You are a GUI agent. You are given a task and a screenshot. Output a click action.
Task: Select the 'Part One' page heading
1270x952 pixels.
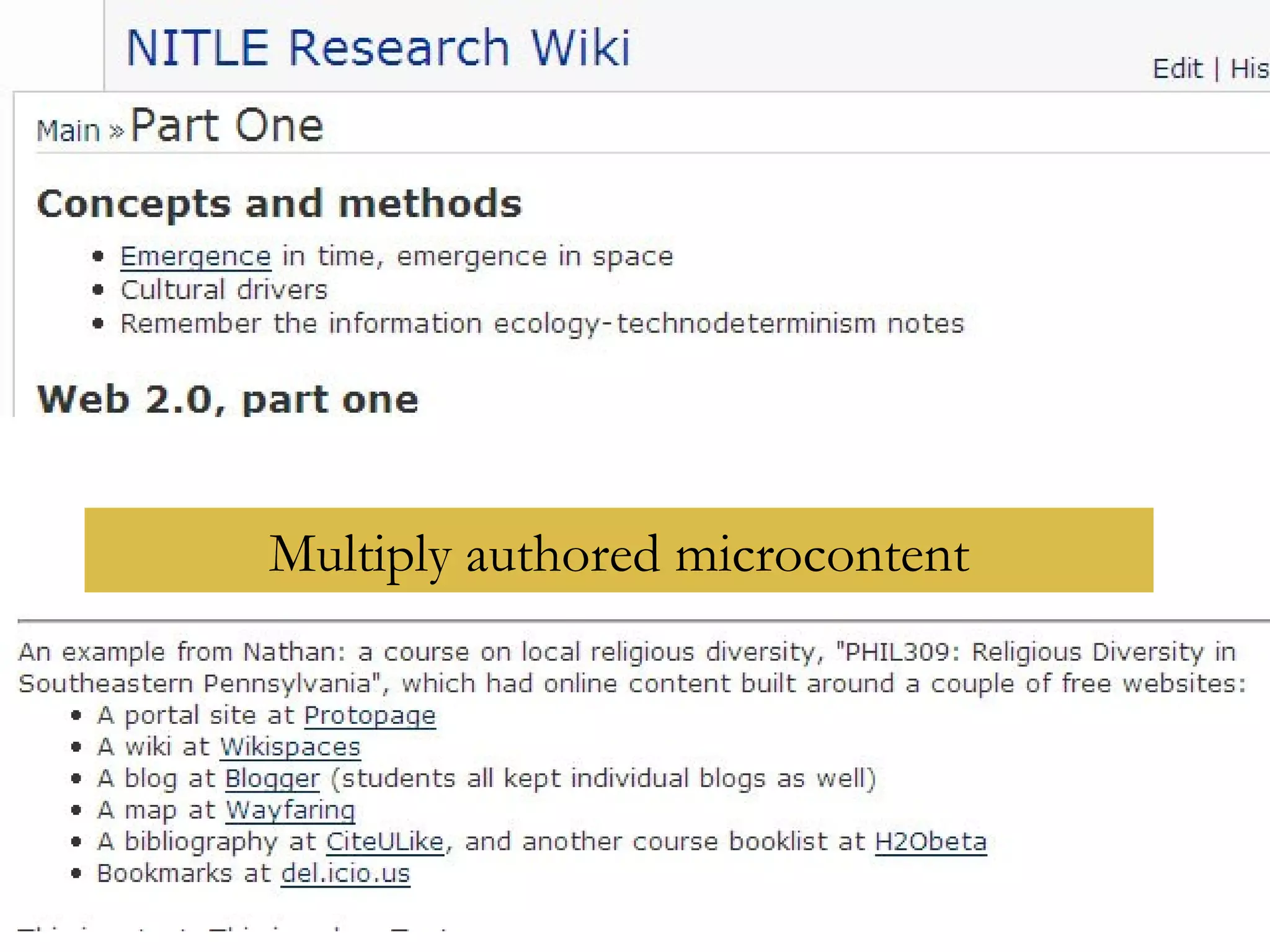[x=227, y=126]
